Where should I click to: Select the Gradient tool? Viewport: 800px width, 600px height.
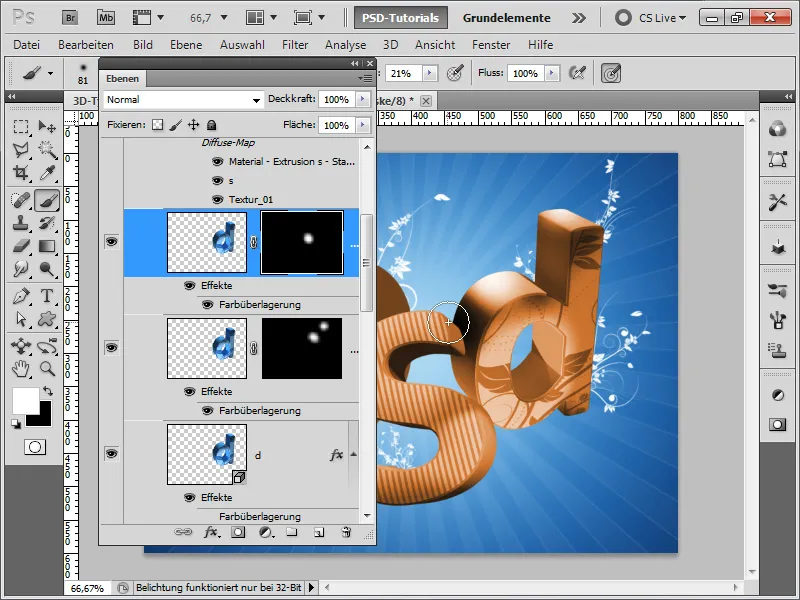pyautogui.click(x=47, y=246)
